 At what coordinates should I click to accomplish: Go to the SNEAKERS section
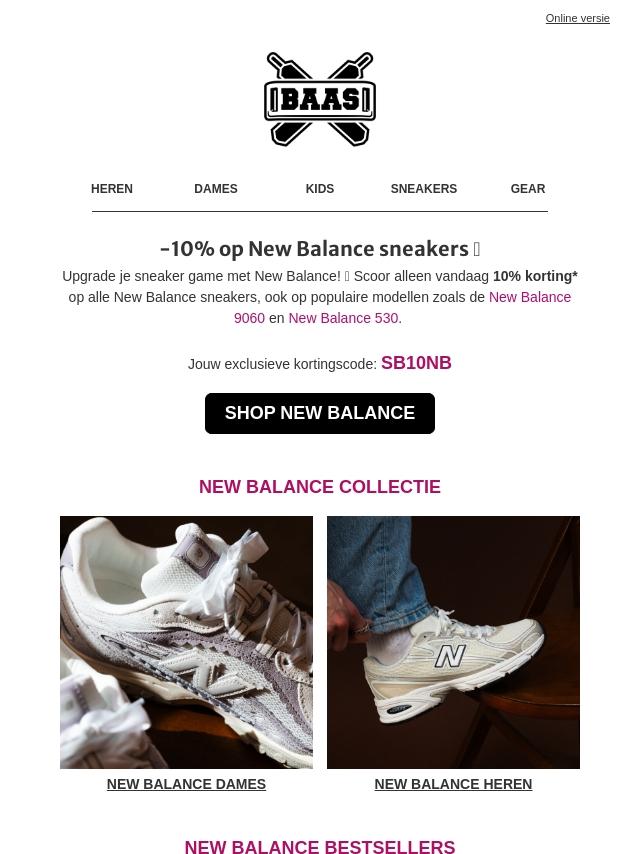[x=424, y=188]
